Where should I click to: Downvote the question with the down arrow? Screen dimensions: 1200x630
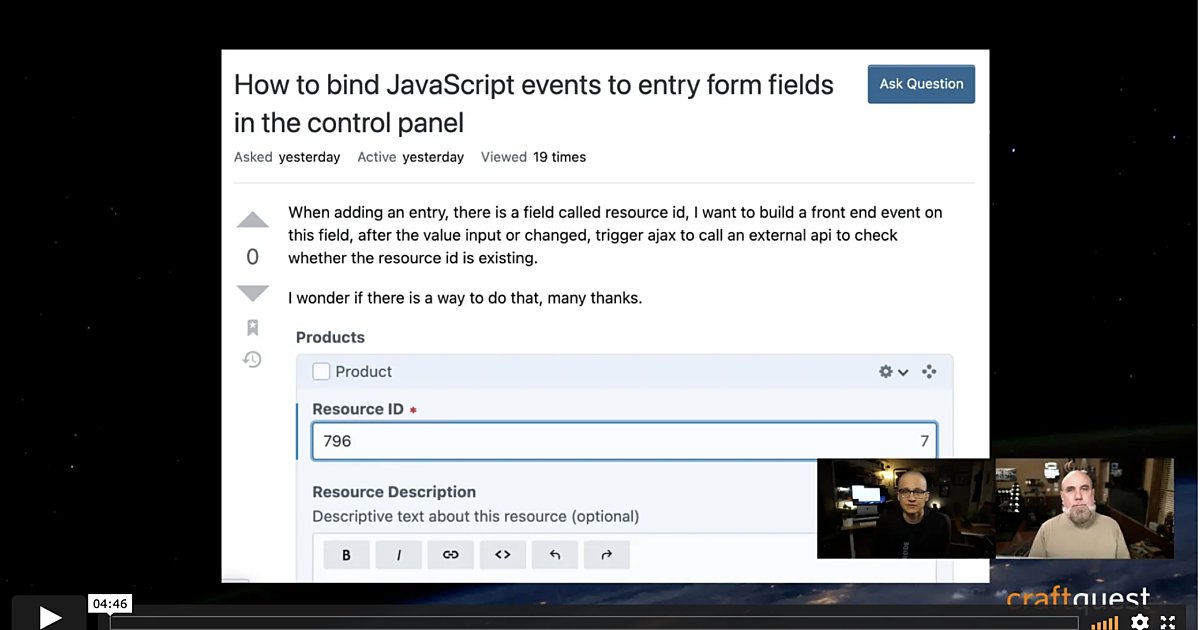tap(252, 292)
